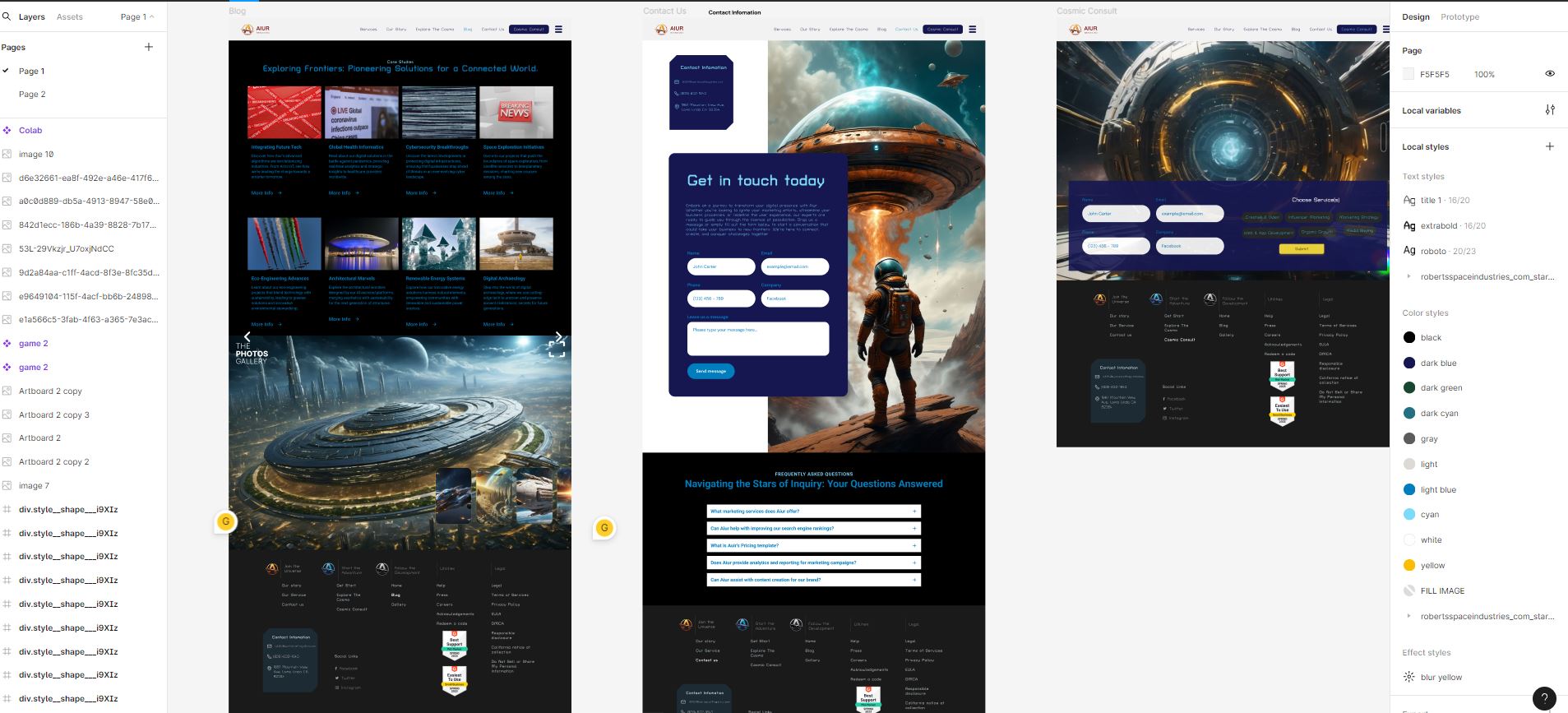Click the message textarea in contact form
The width and height of the screenshot is (1568, 713).
pos(758,338)
